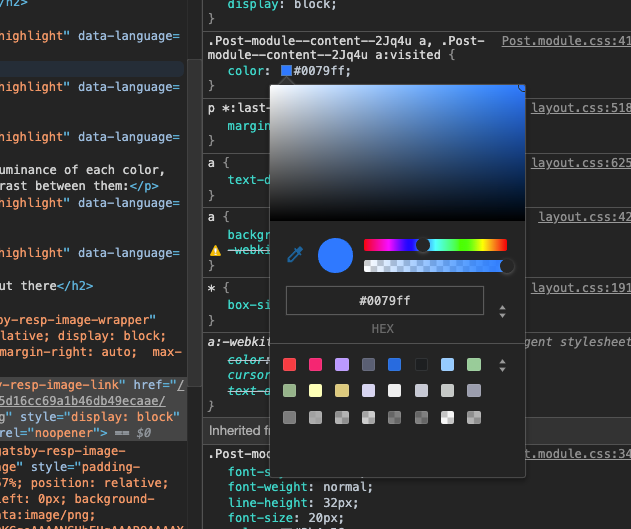
Task: Pick the light sky blue palette swatch
Action: (x=447, y=364)
